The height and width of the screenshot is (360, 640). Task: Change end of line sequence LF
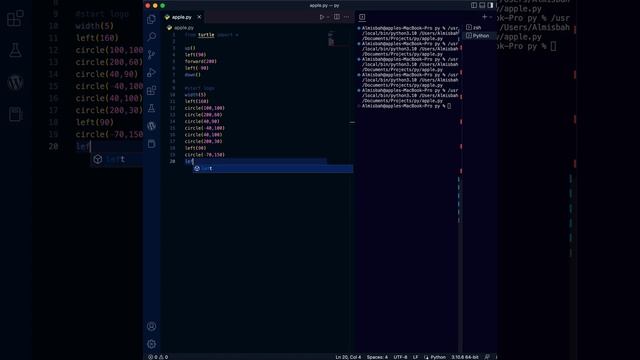click(415, 357)
